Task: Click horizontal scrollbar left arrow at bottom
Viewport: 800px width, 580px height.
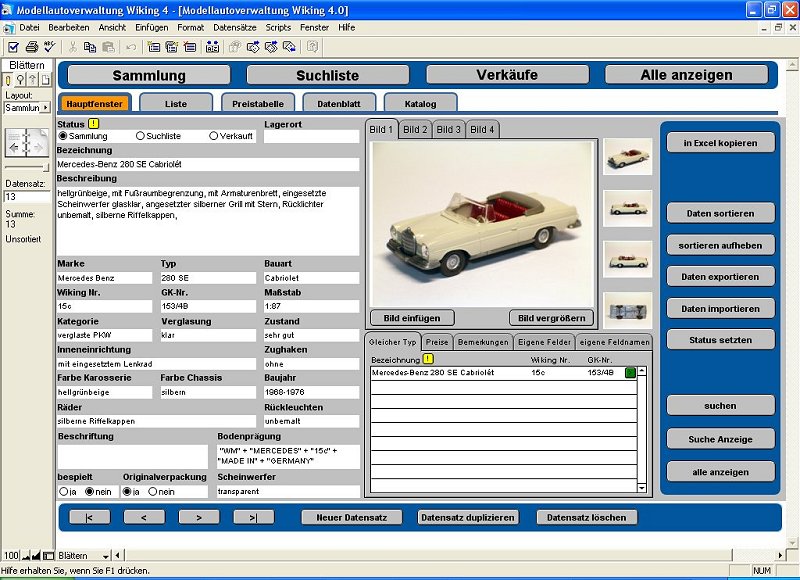Action: 118,556
